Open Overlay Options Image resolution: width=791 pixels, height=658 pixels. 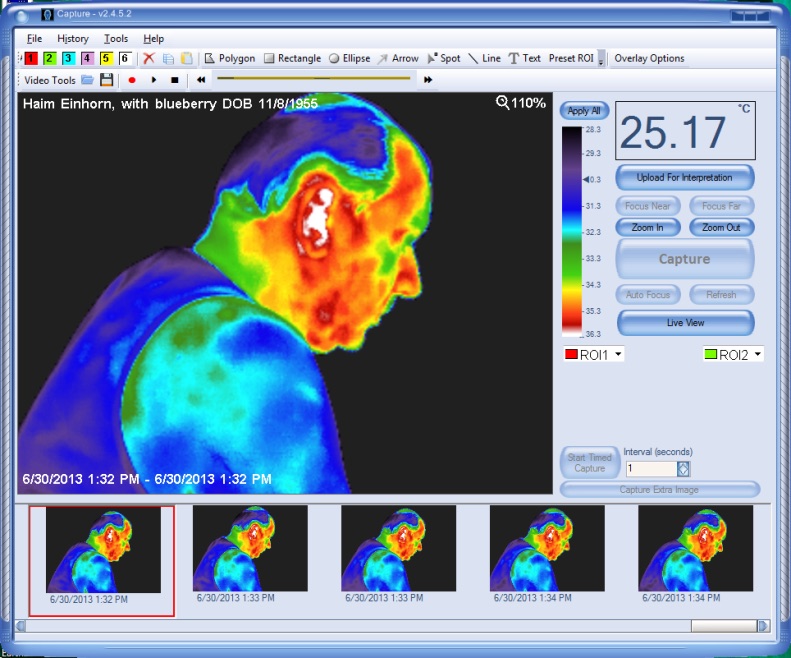coord(649,59)
